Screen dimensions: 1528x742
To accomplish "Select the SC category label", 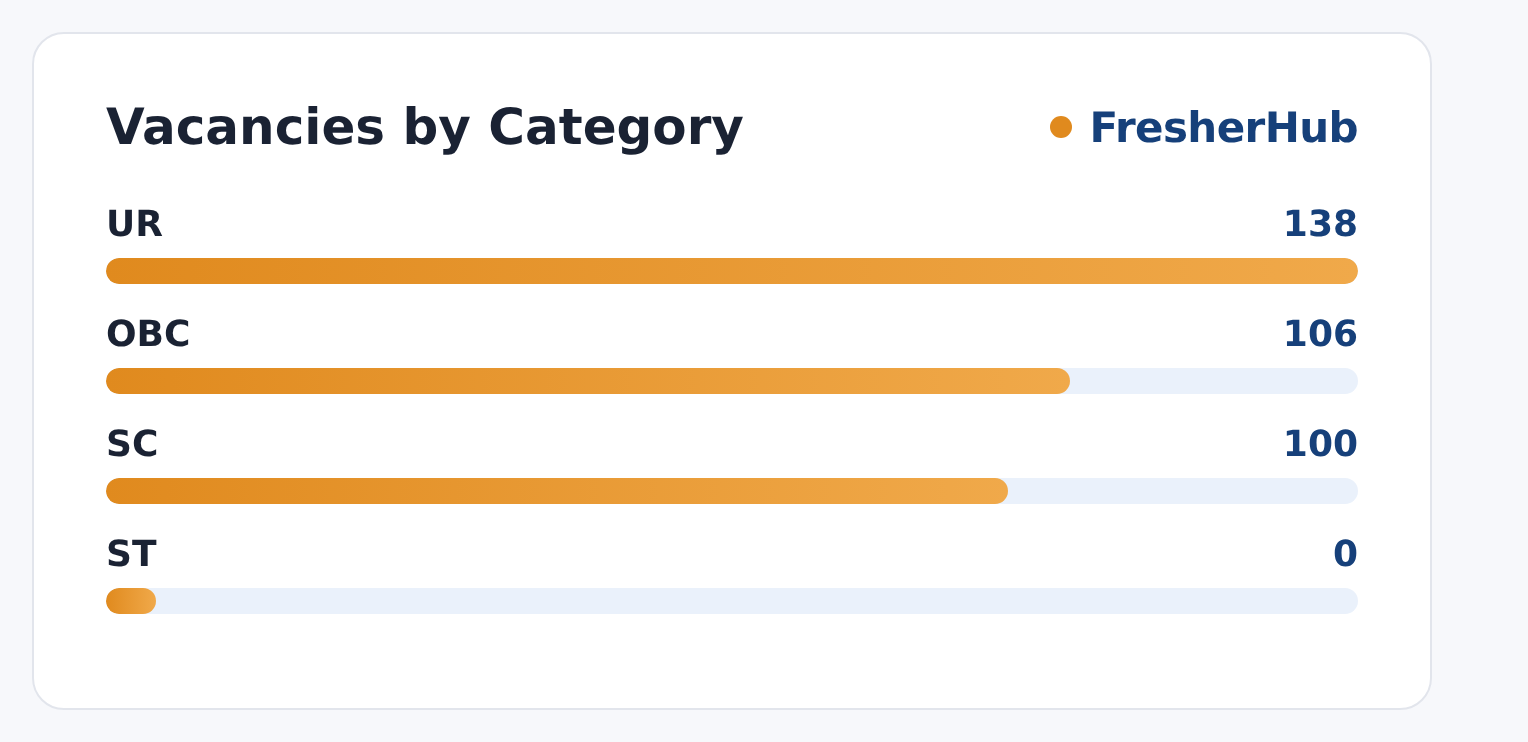I will (132, 445).
